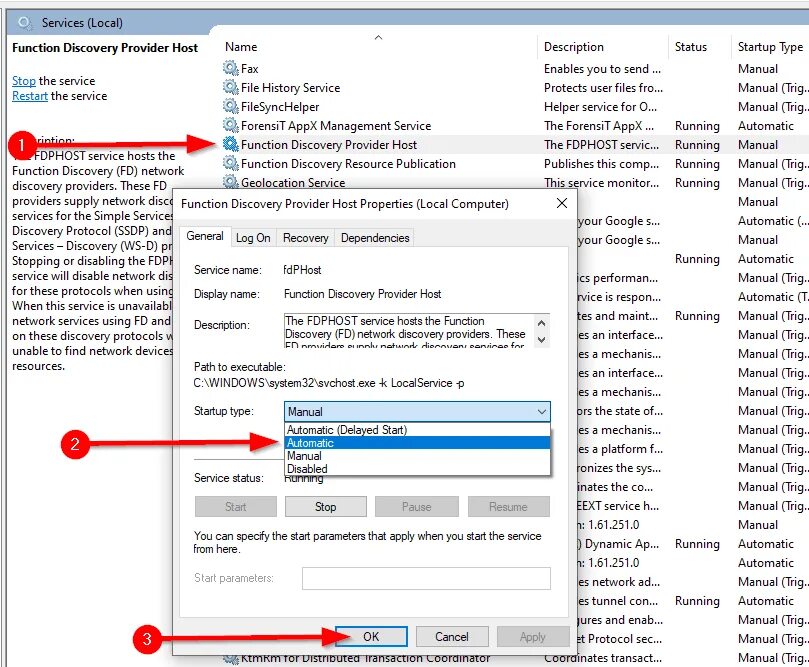Click 'Enables you to send' description cell
Image resolution: width=809 pixels, height=667 pixels.
point(602,69)
